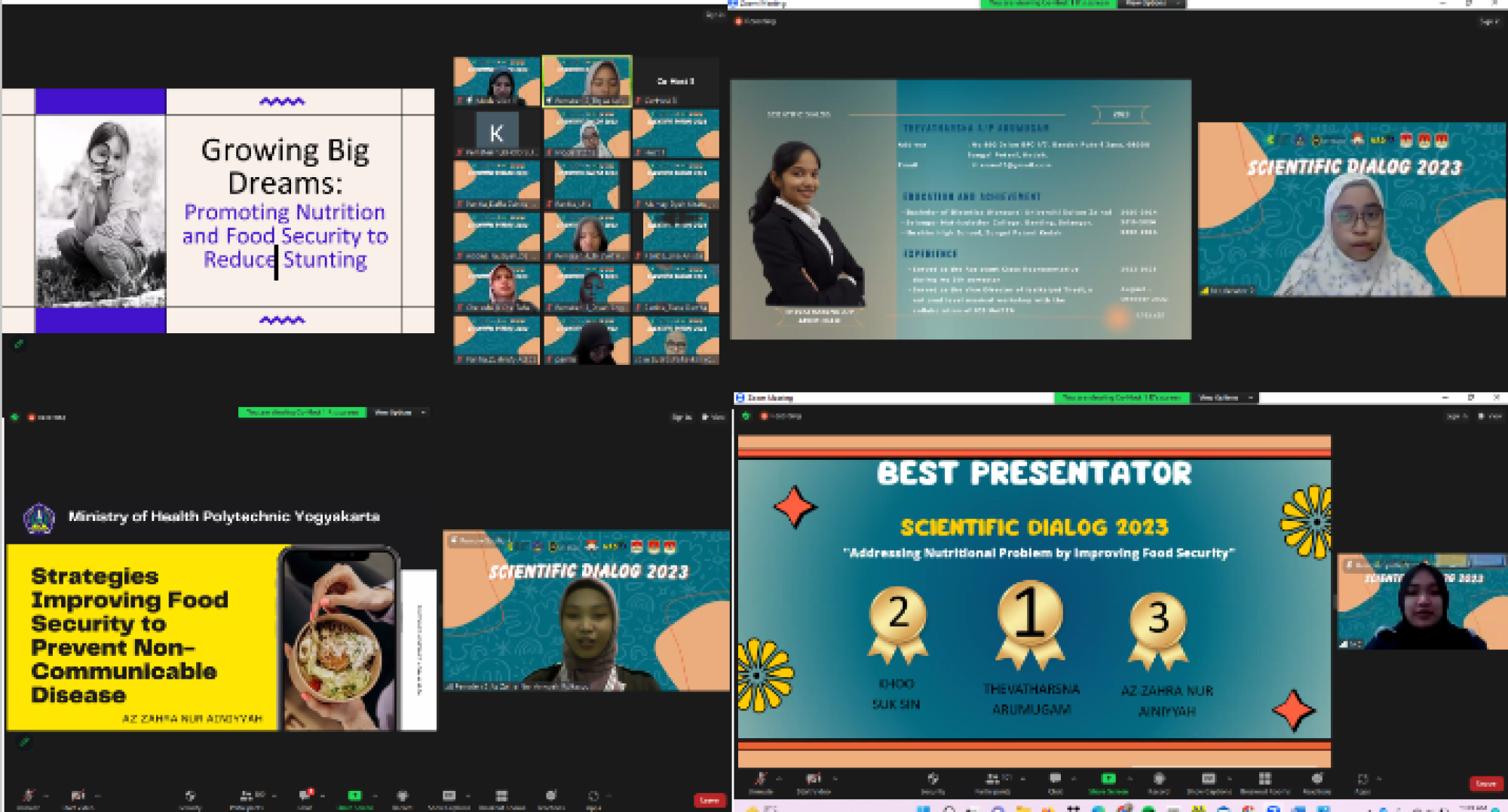
Task: Open Security icon in Best Presentator window toolbar
Action: (933, 780)
